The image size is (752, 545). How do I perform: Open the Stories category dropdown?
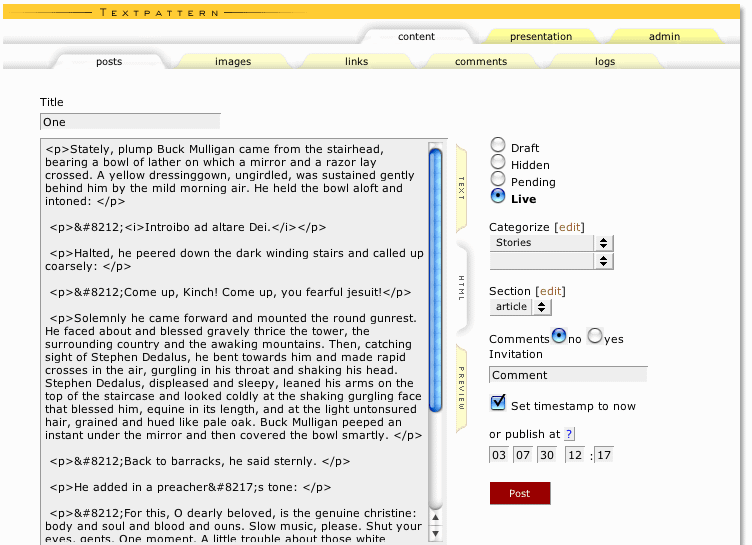pos(551,243)
